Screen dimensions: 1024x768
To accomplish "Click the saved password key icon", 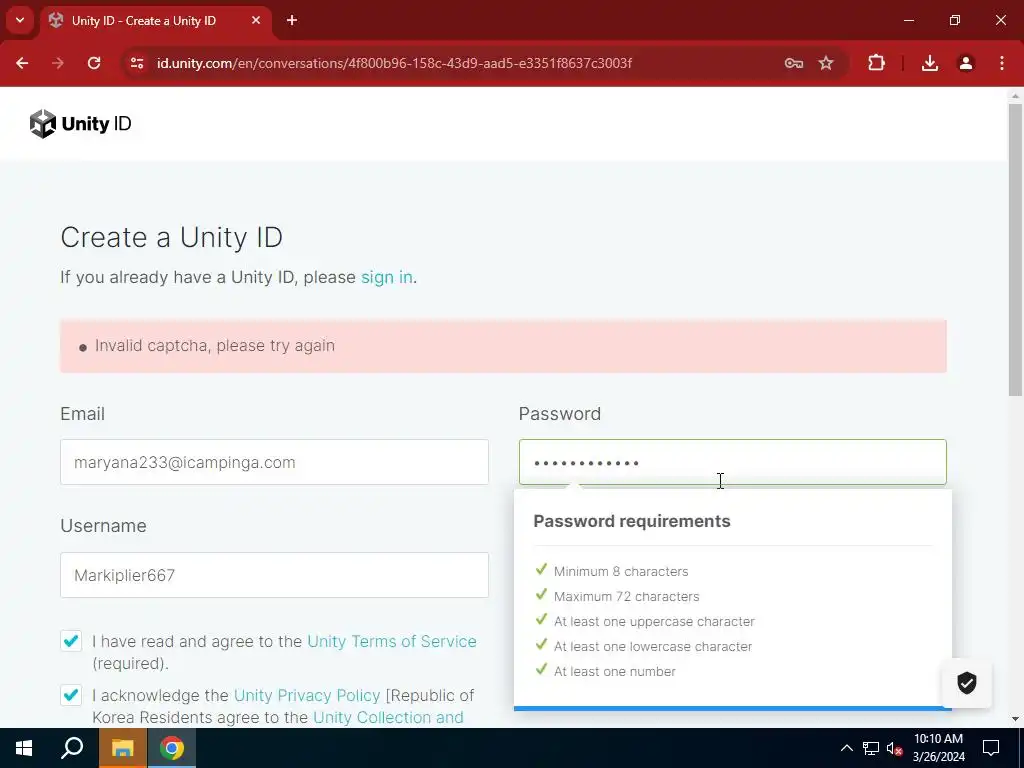I will click(793, 63).
